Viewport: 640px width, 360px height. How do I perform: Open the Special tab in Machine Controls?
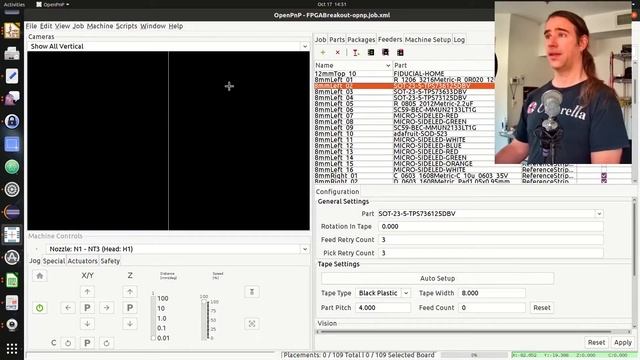tap(54, 261)
